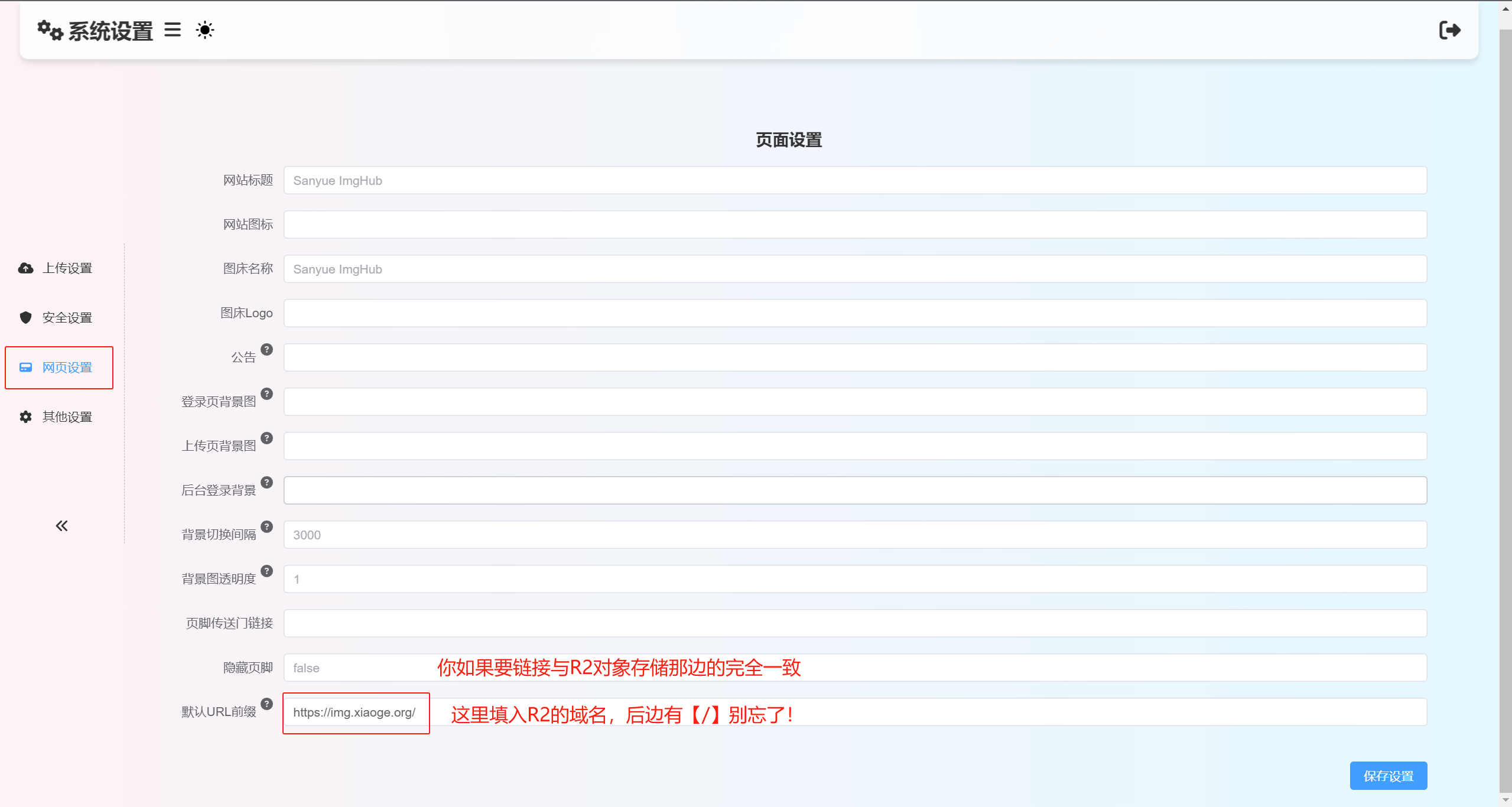Click the 保存设置 save button
This screenshot has height=807, width=1512.
click(1389, 775)
